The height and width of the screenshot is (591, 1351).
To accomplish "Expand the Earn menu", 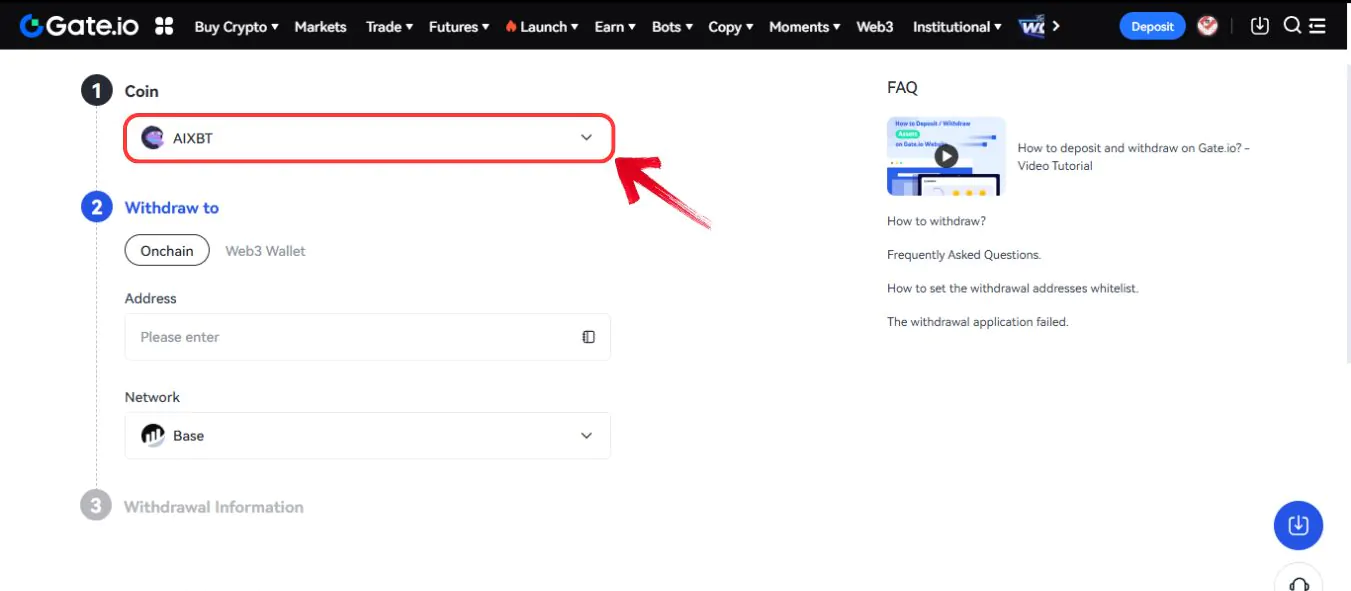I will coord(615,27).
